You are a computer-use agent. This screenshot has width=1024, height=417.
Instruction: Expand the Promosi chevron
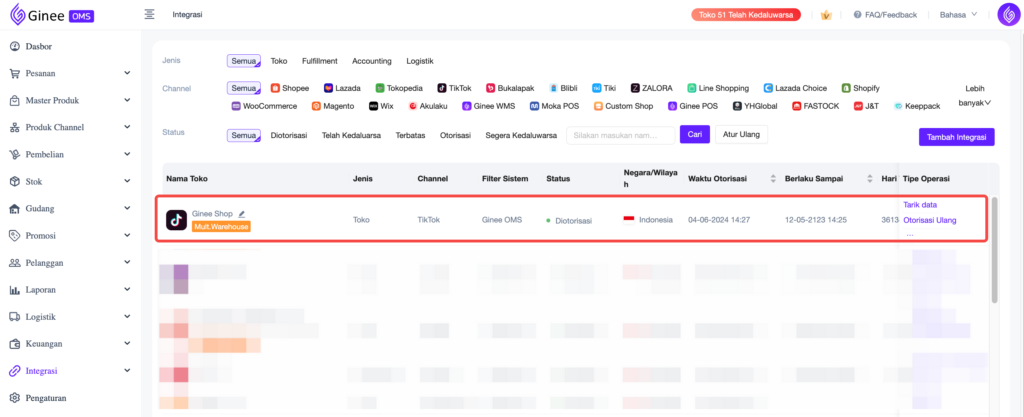tap(127, 236)
